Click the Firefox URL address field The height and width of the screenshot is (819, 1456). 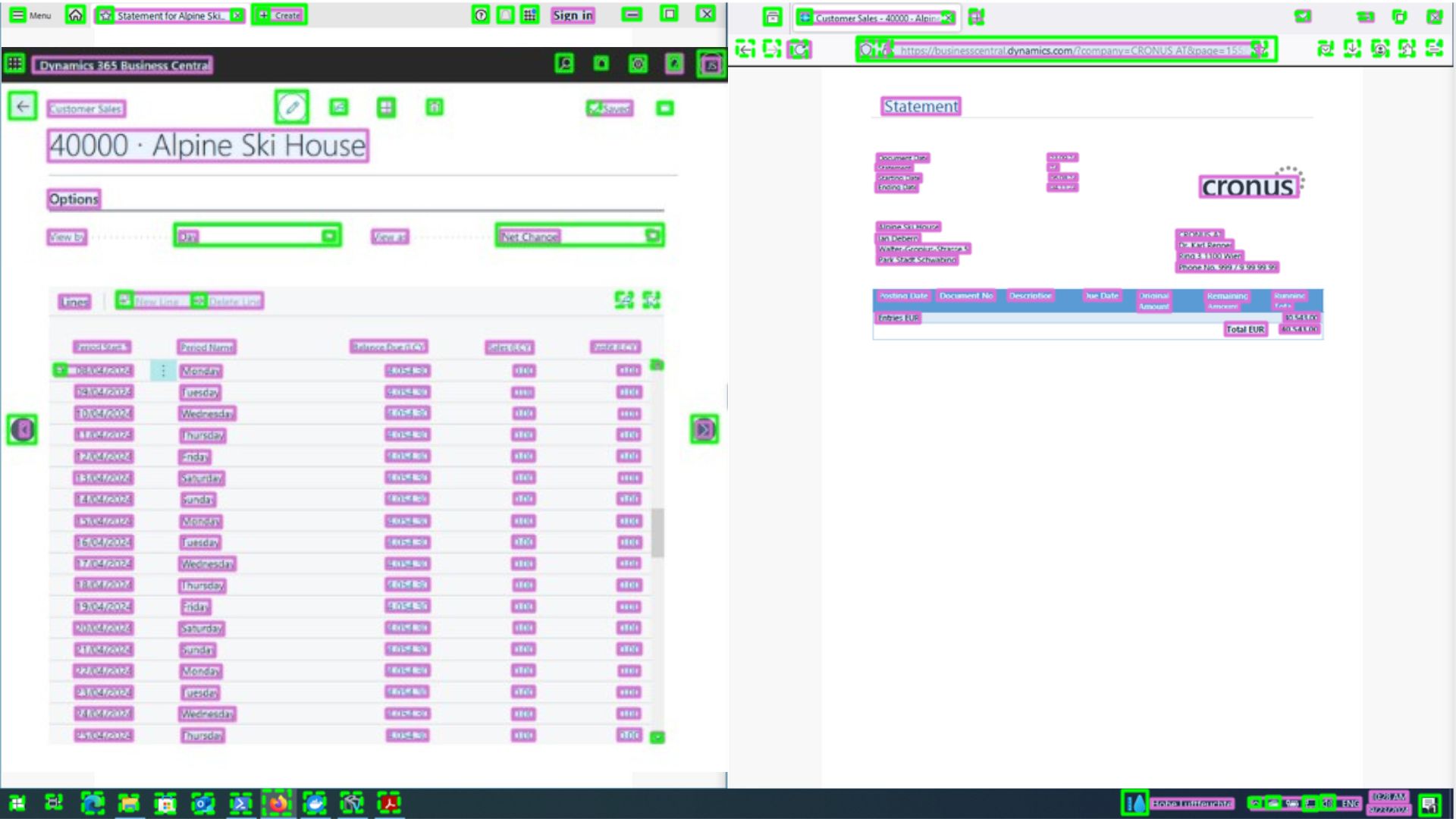click(x=1066, y=50)
